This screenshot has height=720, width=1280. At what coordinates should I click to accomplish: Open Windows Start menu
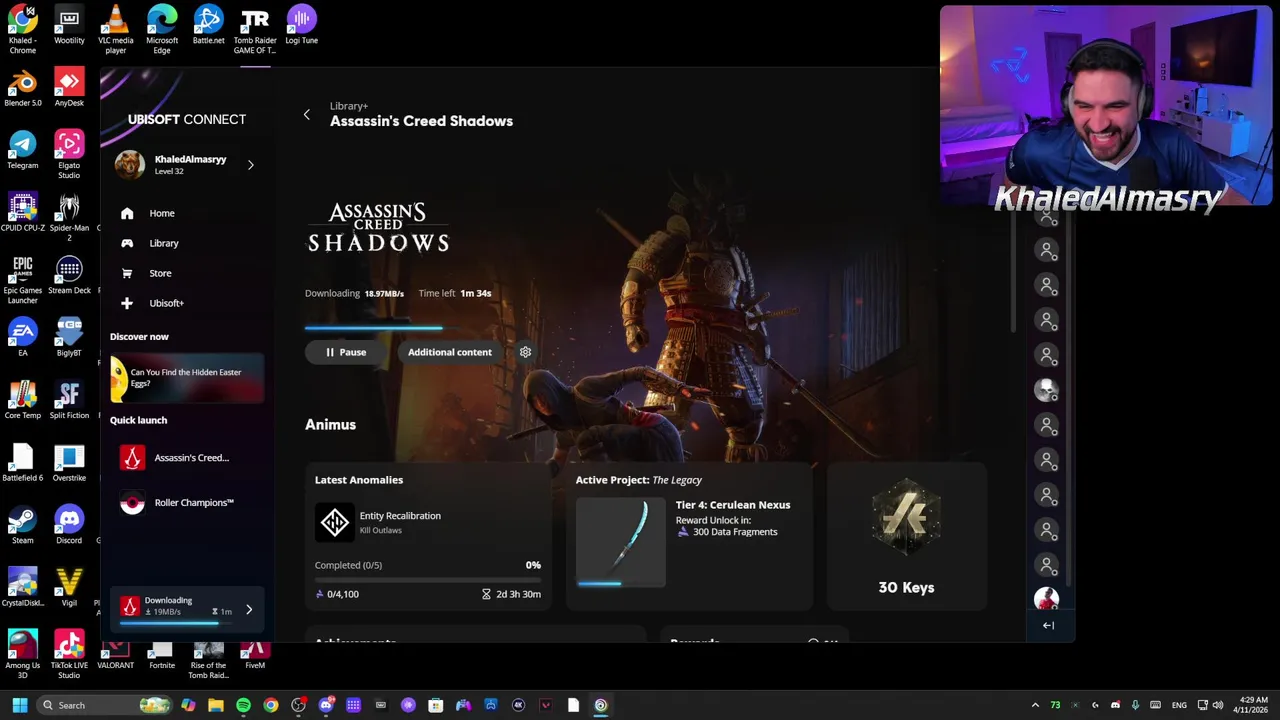20,705
